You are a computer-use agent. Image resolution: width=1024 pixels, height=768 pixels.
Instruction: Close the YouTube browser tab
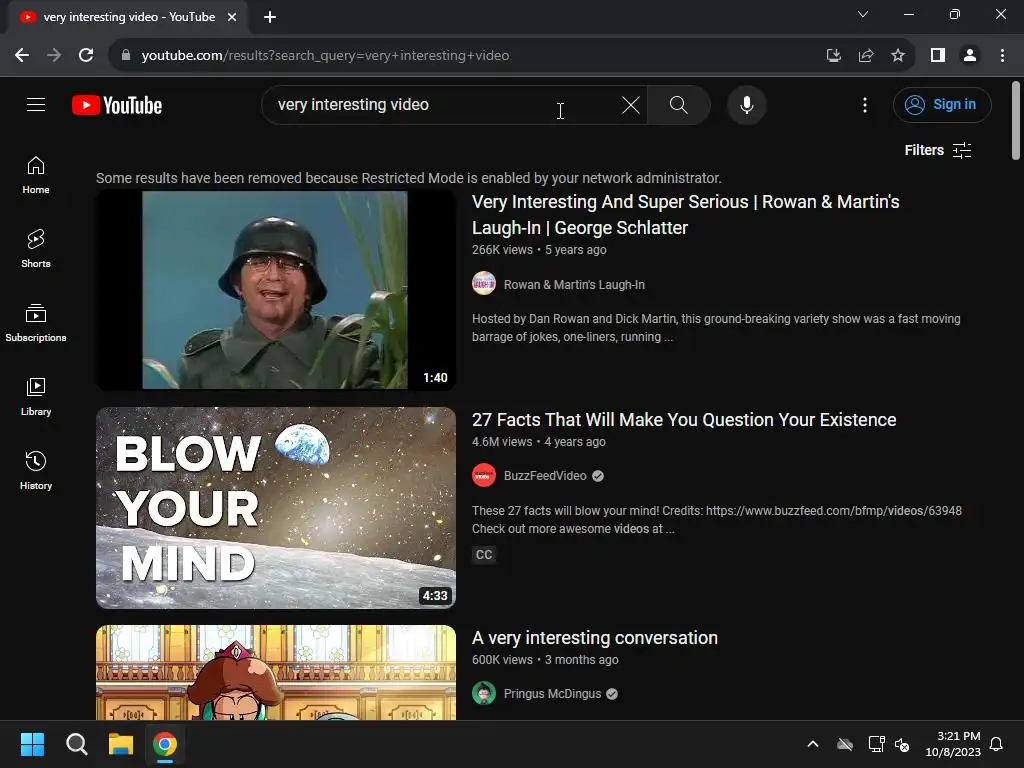click(232, 18)
